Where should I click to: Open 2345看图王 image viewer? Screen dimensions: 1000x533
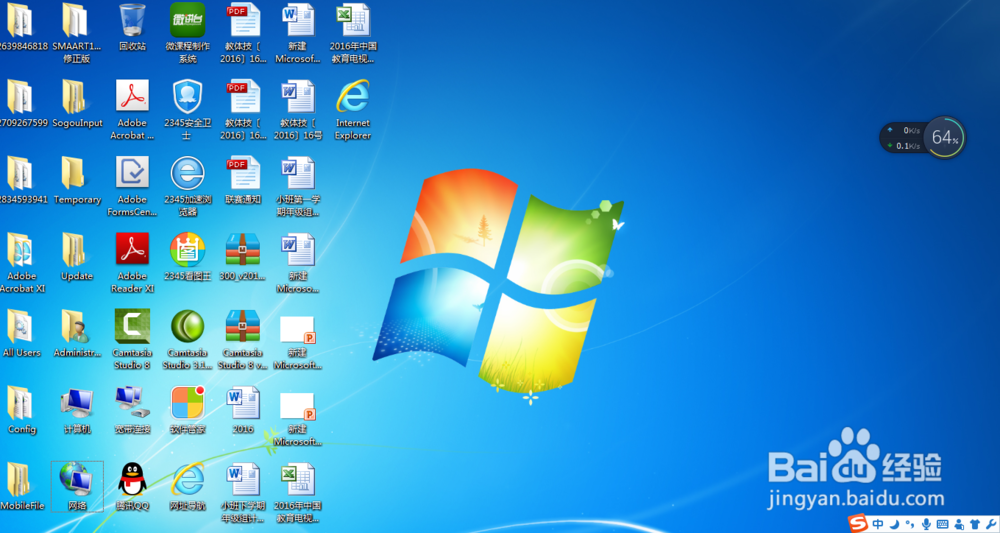(188, 258)
